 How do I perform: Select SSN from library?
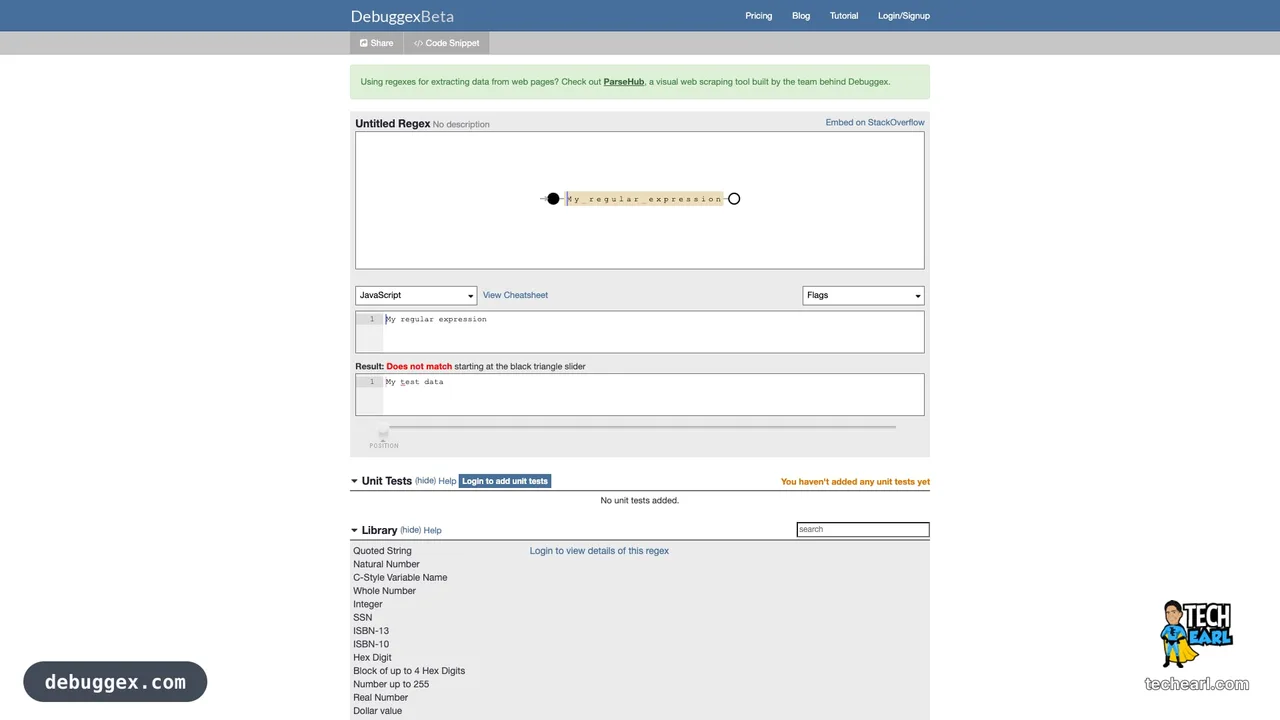click(x=362, y=617)
